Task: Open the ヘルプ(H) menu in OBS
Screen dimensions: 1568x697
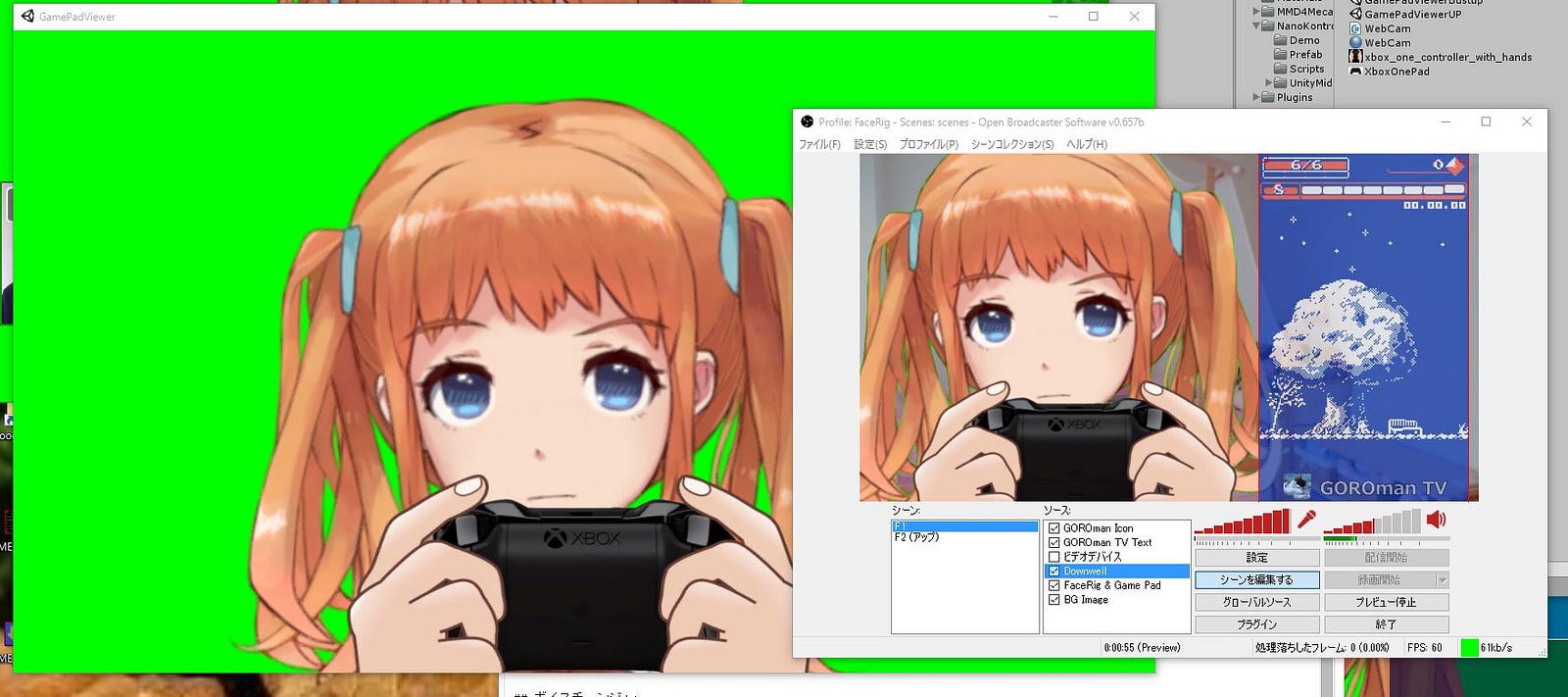Action: (x=1087, y=144)
